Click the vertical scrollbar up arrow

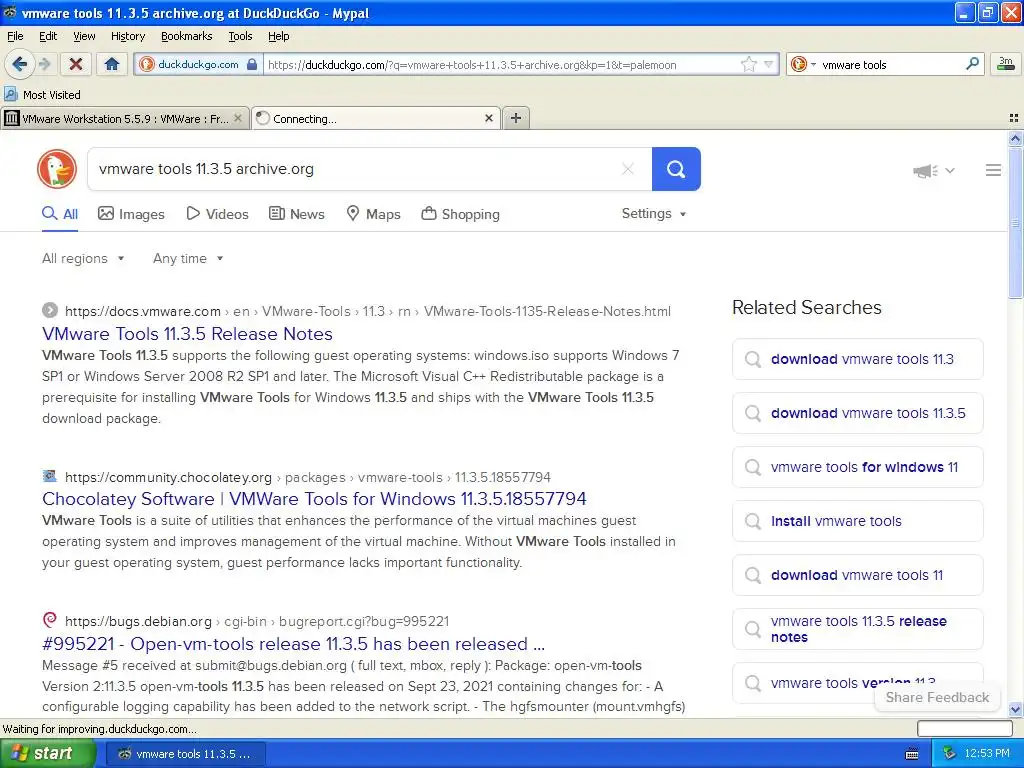[x=1015, y=138]
